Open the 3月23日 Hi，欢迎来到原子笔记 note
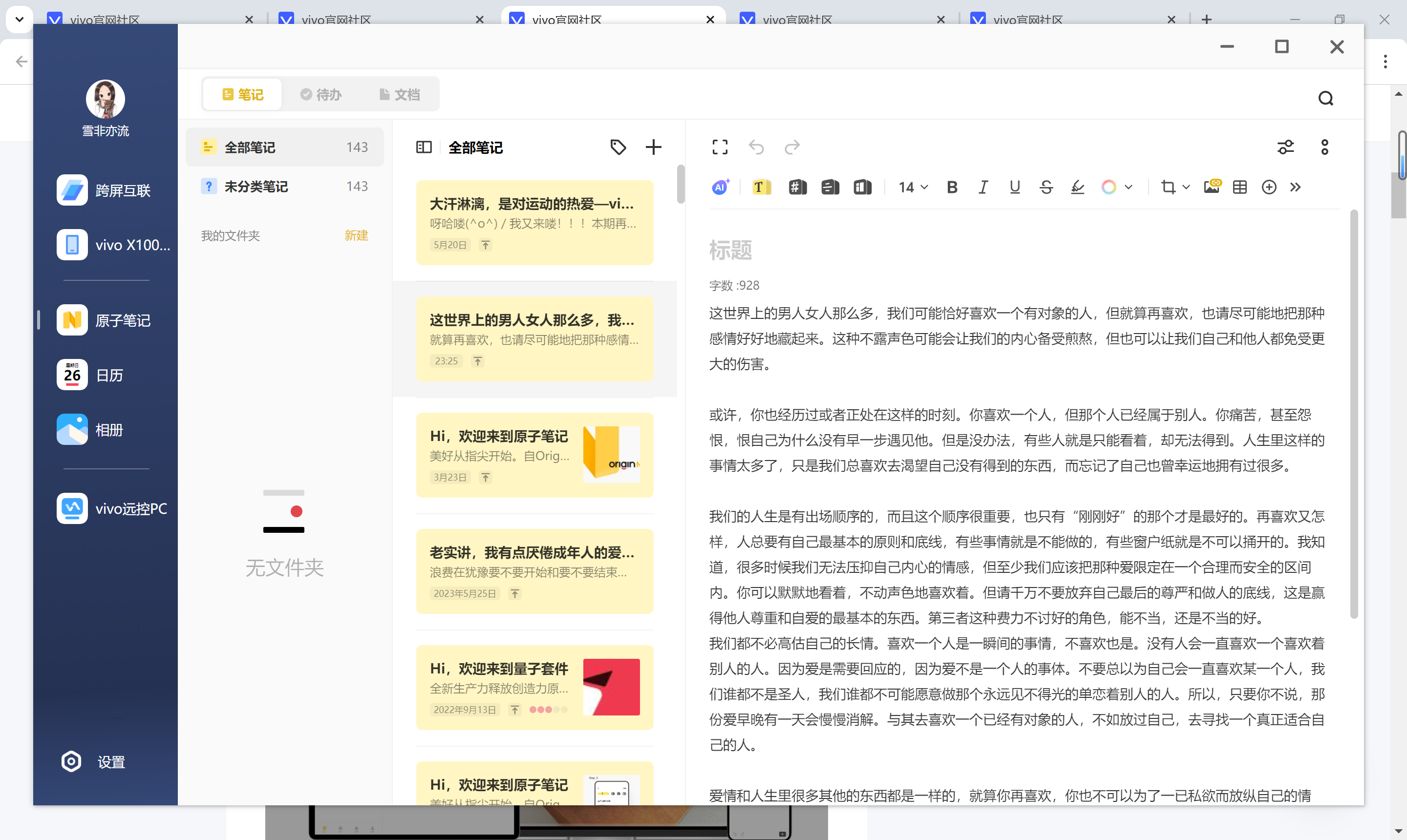 tap(534, 455)
